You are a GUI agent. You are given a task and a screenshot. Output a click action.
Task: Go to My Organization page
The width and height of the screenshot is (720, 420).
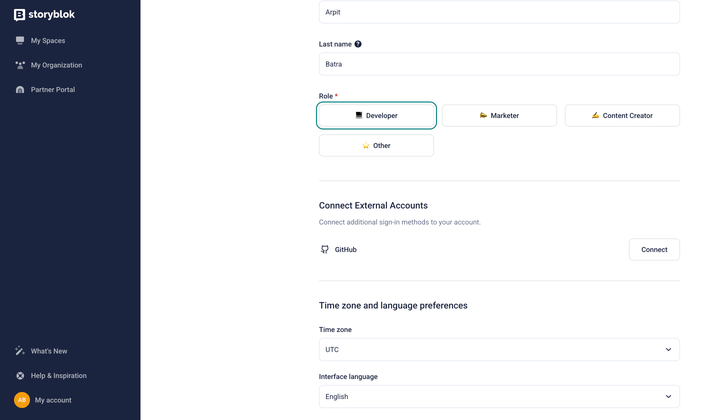click(x=56, y=65)
